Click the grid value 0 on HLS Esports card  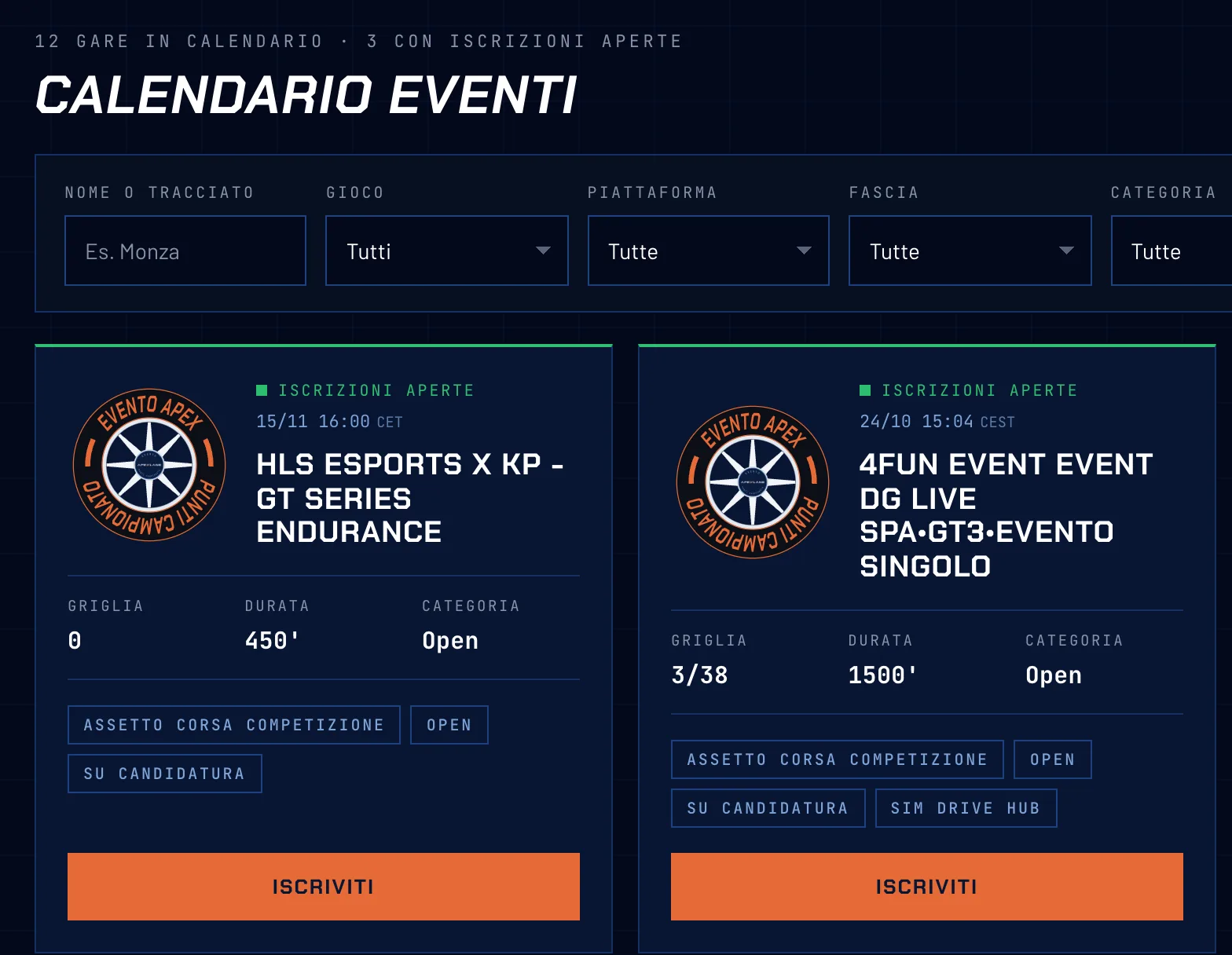click(x=75, y=641)
